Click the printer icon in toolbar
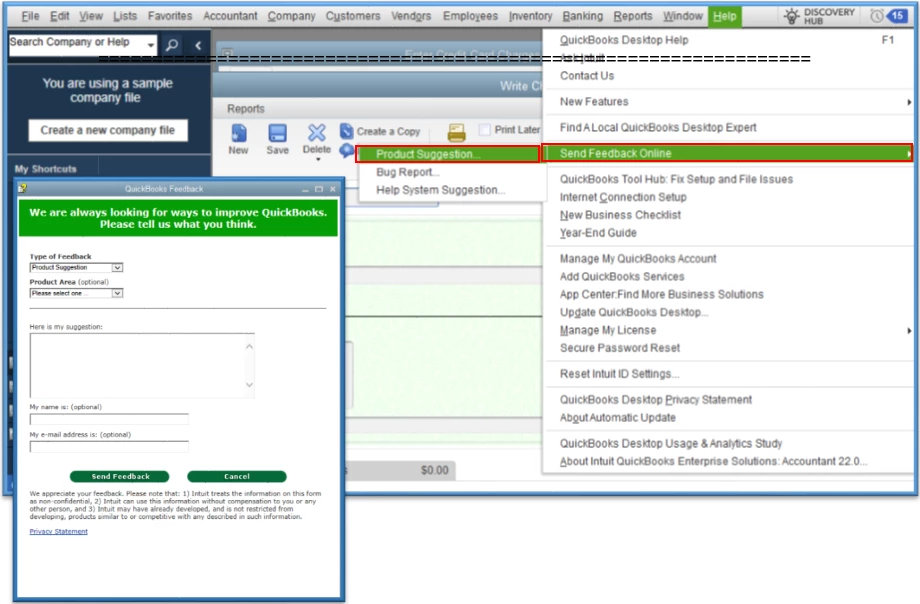 pos(456,133)
